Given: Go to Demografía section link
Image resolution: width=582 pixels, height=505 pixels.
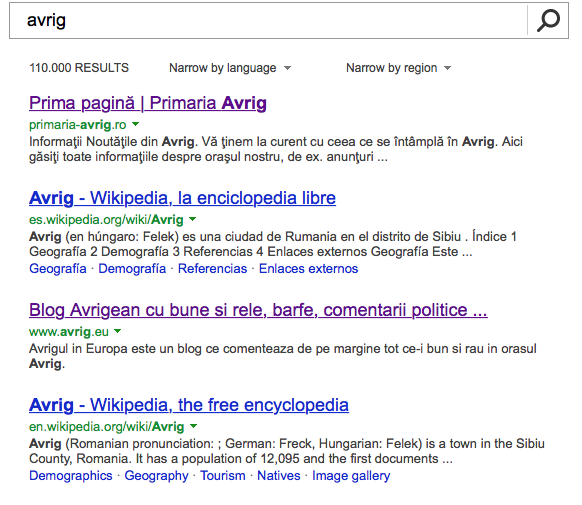Looking at the screenshot, I should 132,269.
